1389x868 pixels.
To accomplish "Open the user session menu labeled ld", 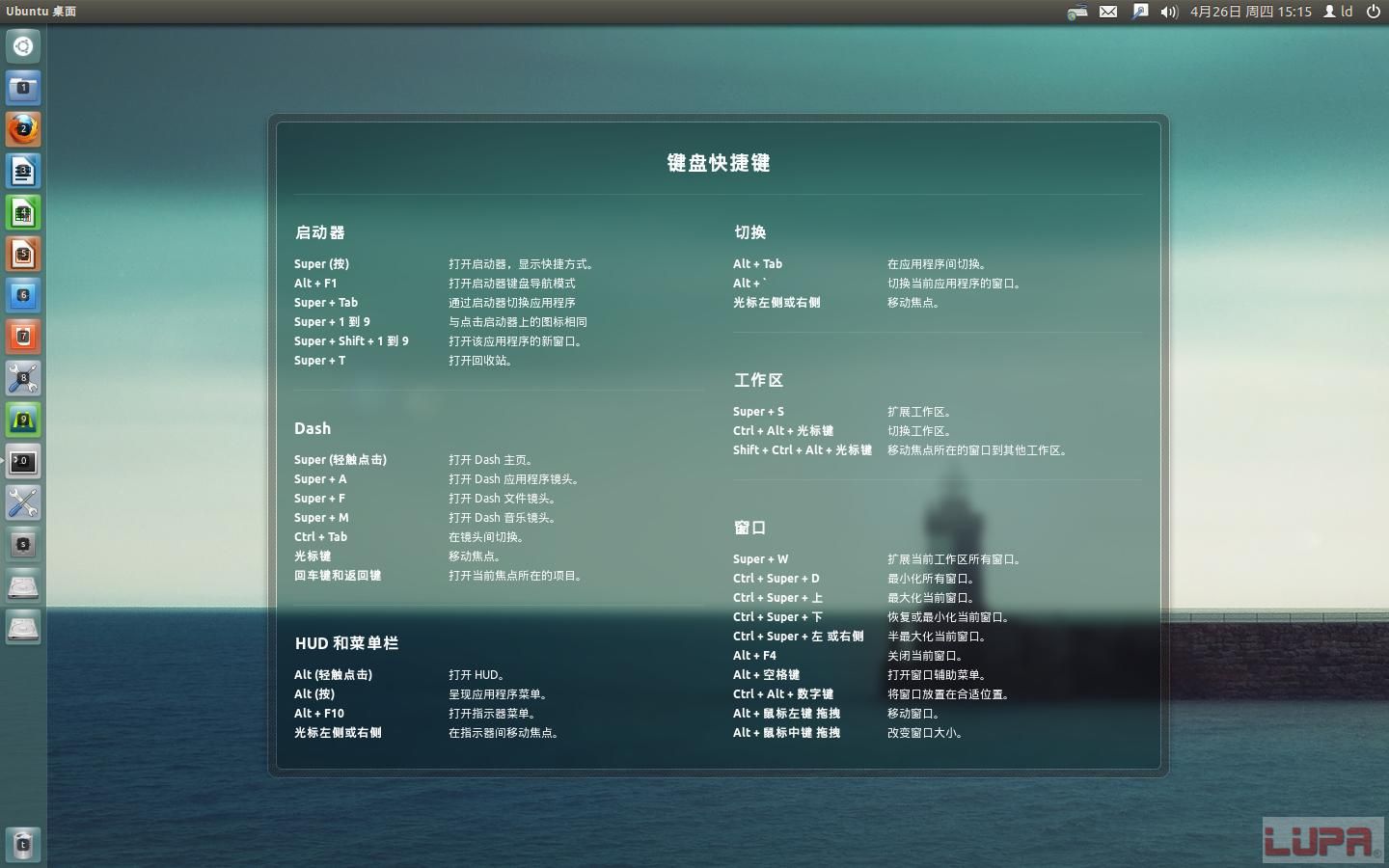I will tap(1339, 12).
